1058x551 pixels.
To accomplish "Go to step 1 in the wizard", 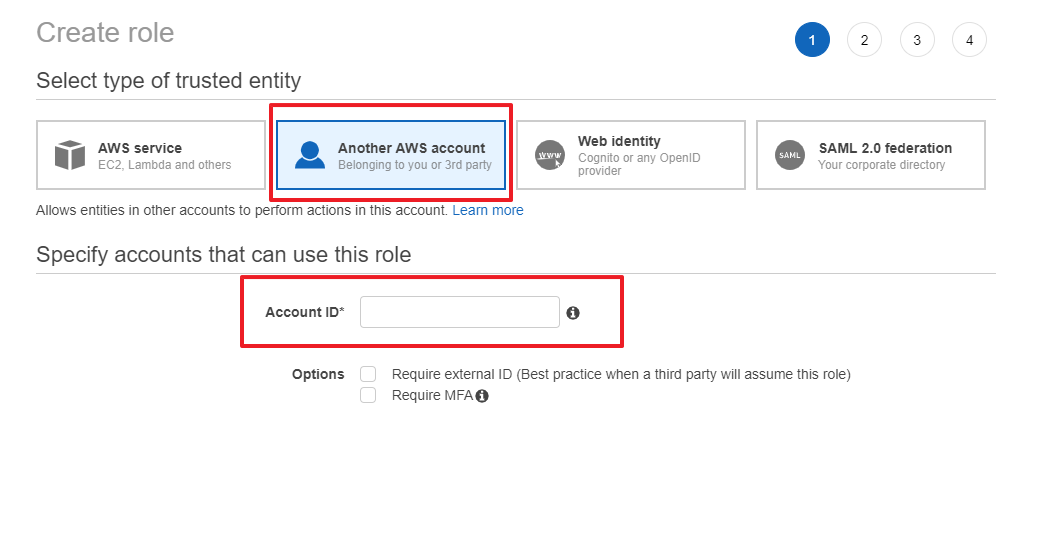I will (812, 40).
